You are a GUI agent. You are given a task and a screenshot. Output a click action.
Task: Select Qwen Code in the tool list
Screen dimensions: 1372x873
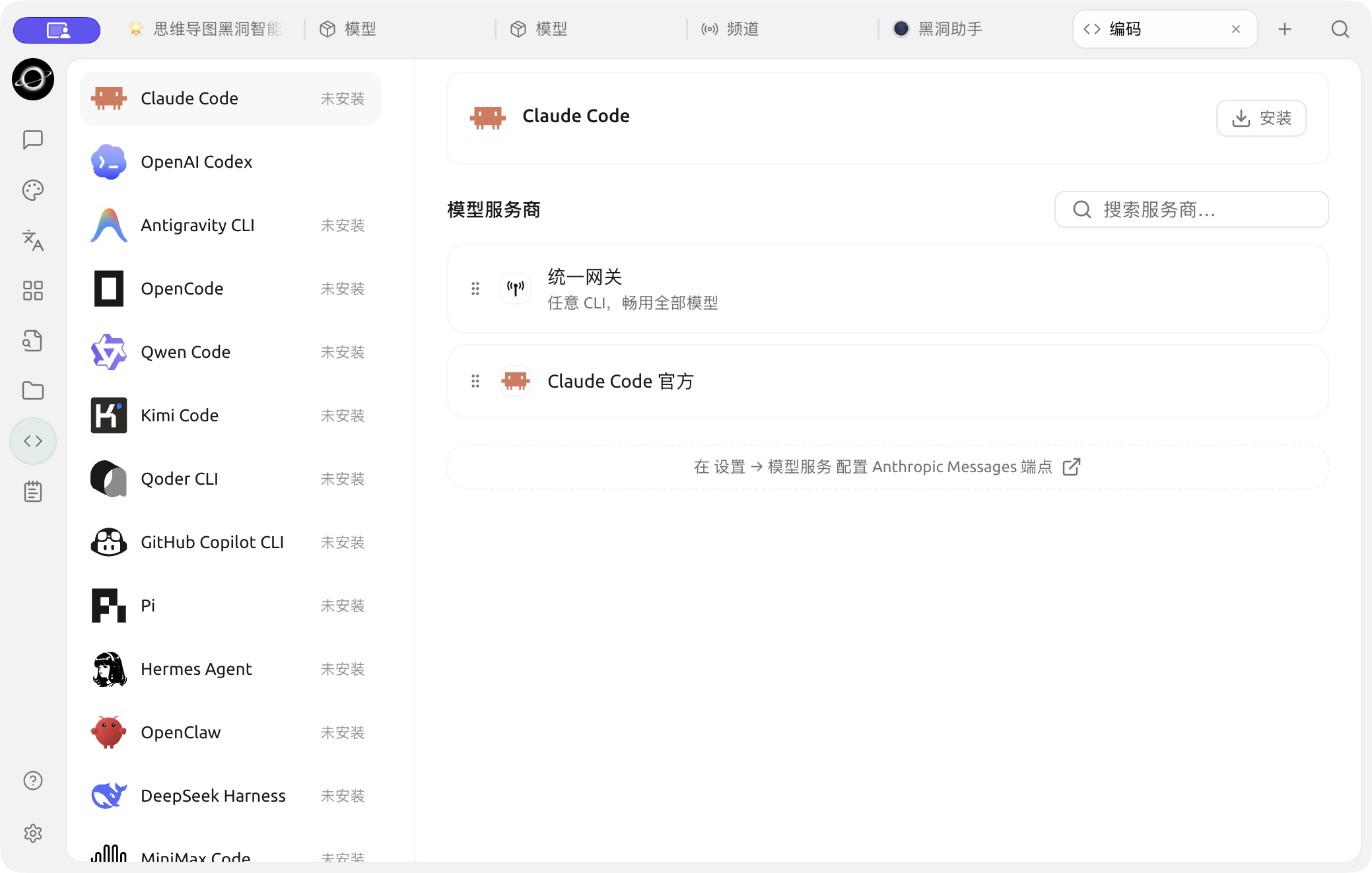(230, 352)
